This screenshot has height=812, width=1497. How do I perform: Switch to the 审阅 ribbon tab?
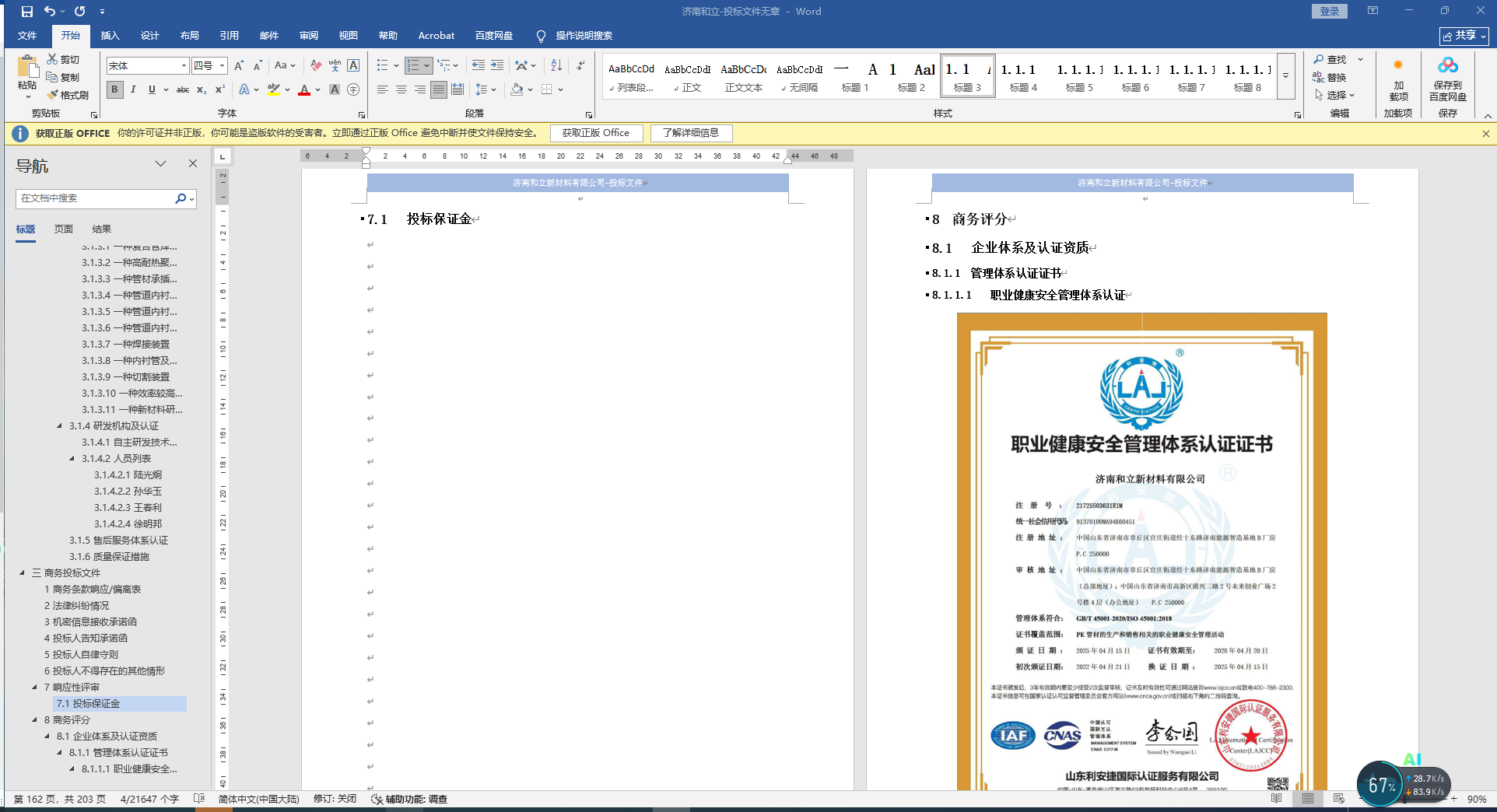309,36
